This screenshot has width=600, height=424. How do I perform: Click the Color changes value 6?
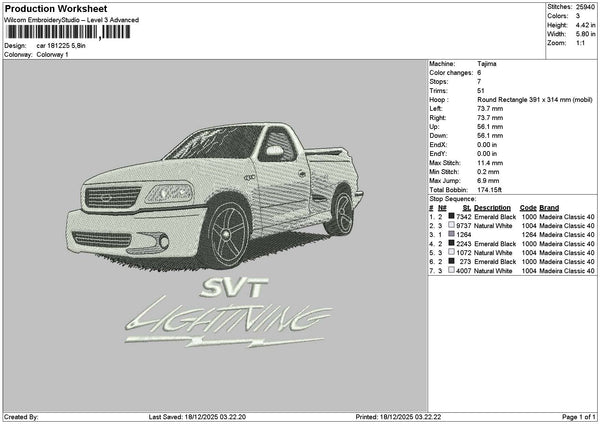coord(479,73)
